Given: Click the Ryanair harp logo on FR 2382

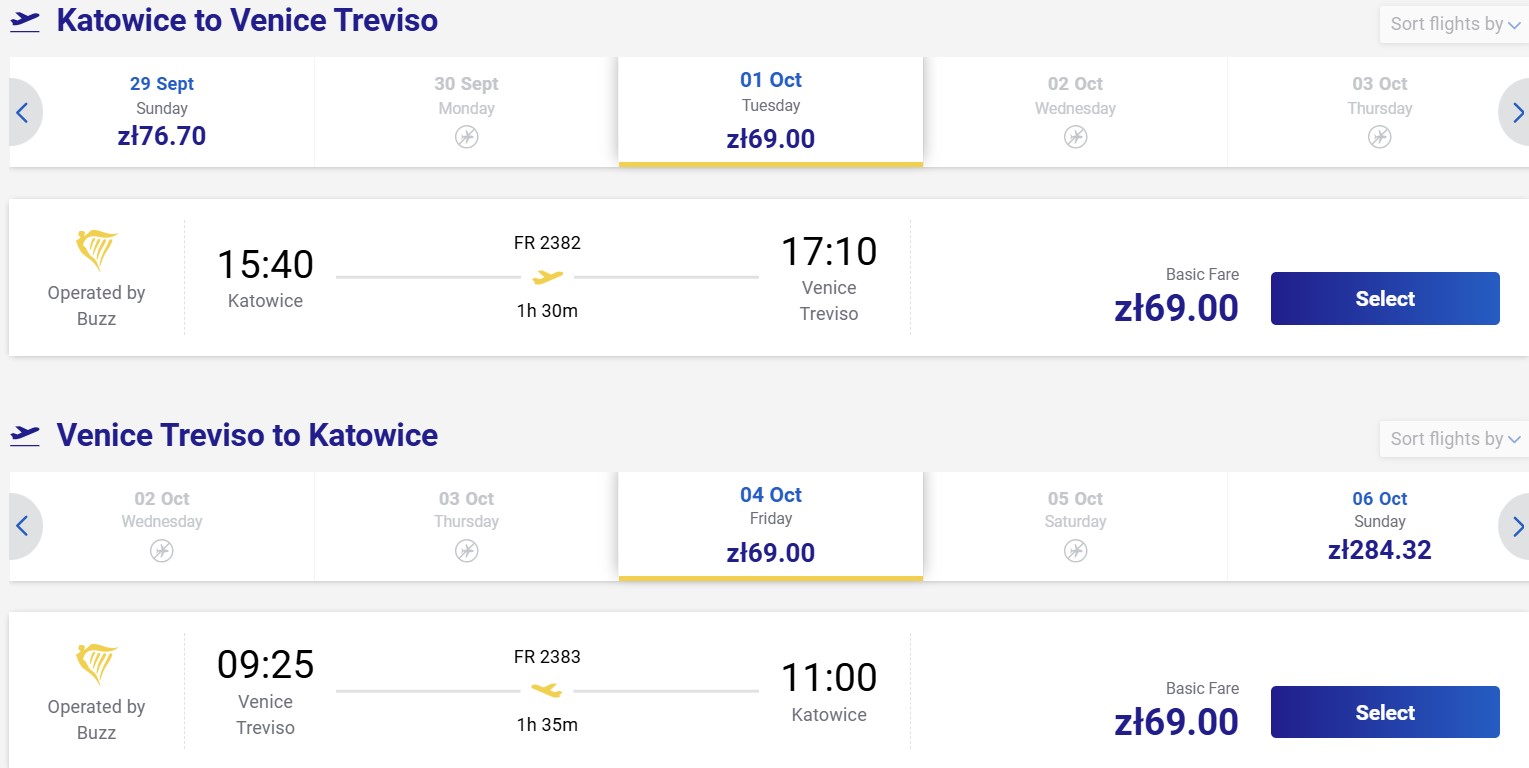Looking at the screenshot, I should click(97, 250).
